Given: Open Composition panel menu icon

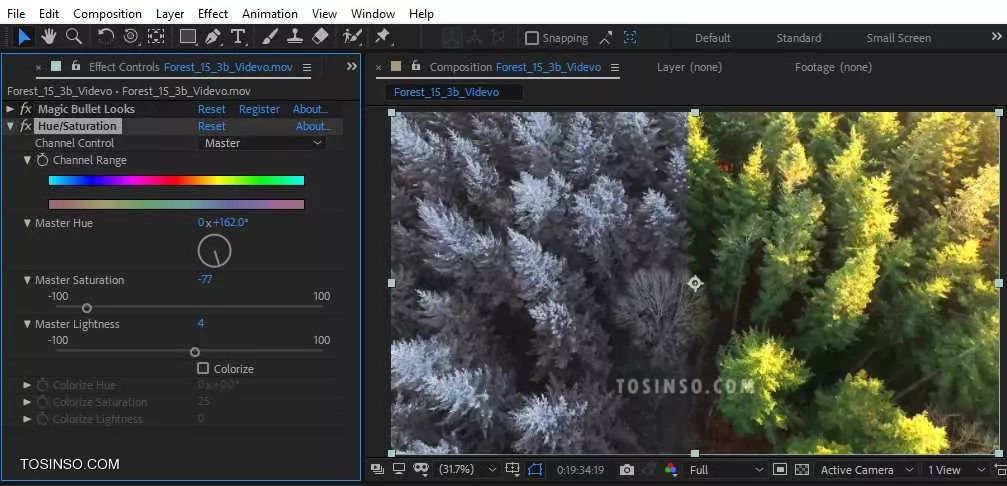Looking at the screenshot, I should (615, 67).
